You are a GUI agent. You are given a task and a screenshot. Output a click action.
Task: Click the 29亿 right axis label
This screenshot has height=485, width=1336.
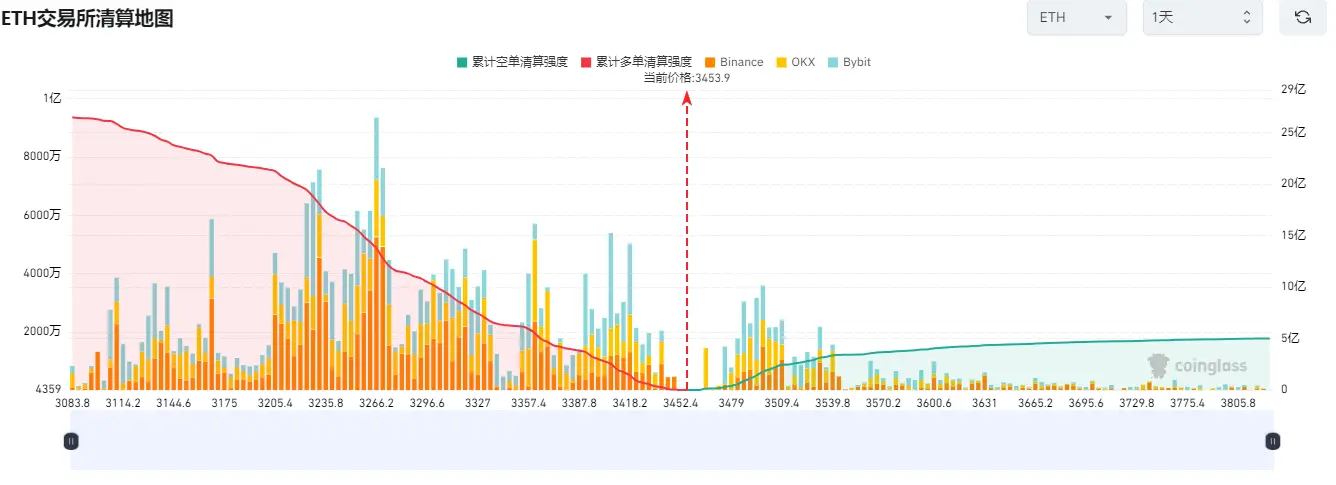[1294, 89]
